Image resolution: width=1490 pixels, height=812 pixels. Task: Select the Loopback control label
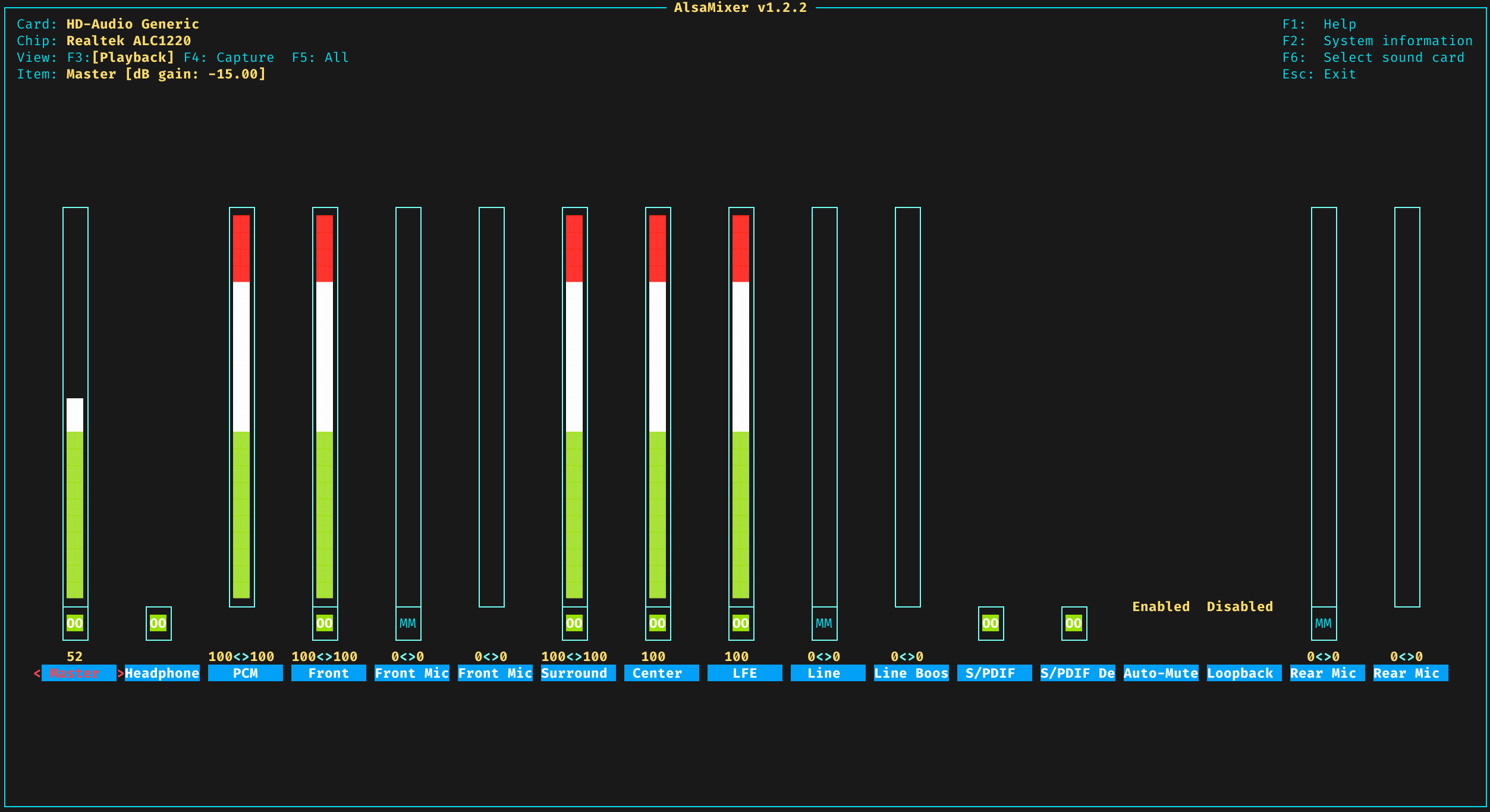(1240, 673)
